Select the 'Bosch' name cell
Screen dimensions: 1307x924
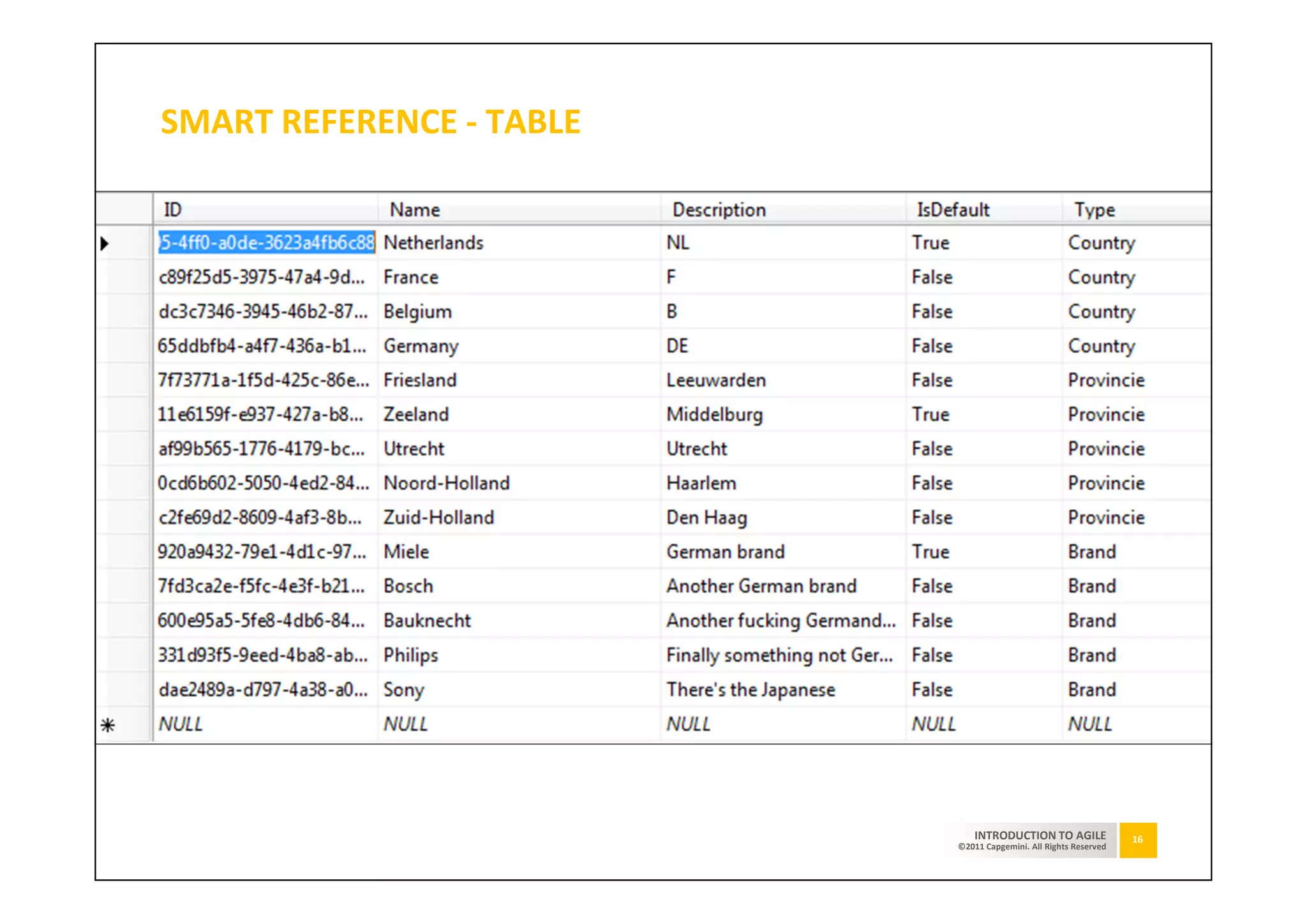tap(519, 586)
